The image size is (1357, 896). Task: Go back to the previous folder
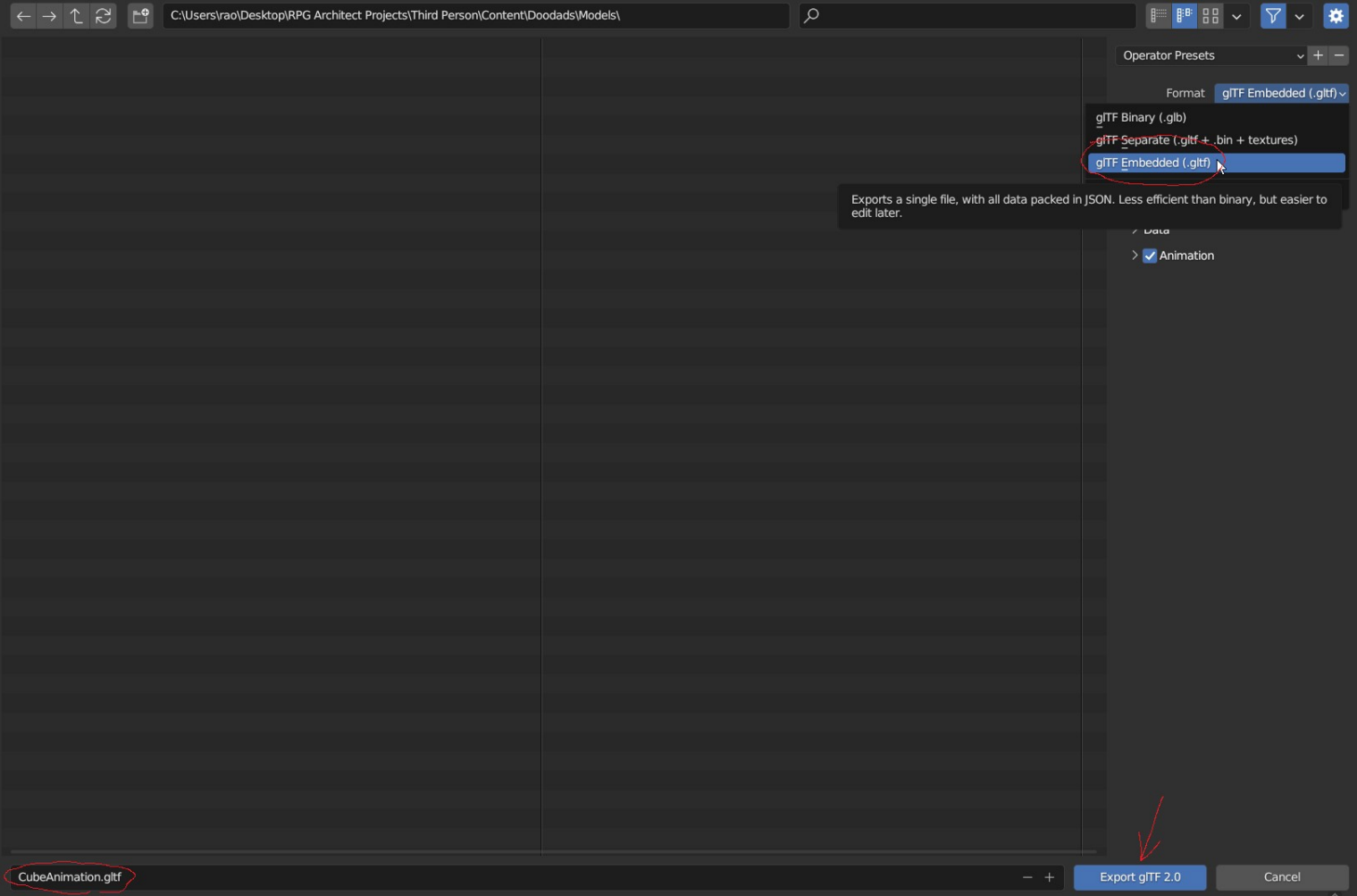23,16
